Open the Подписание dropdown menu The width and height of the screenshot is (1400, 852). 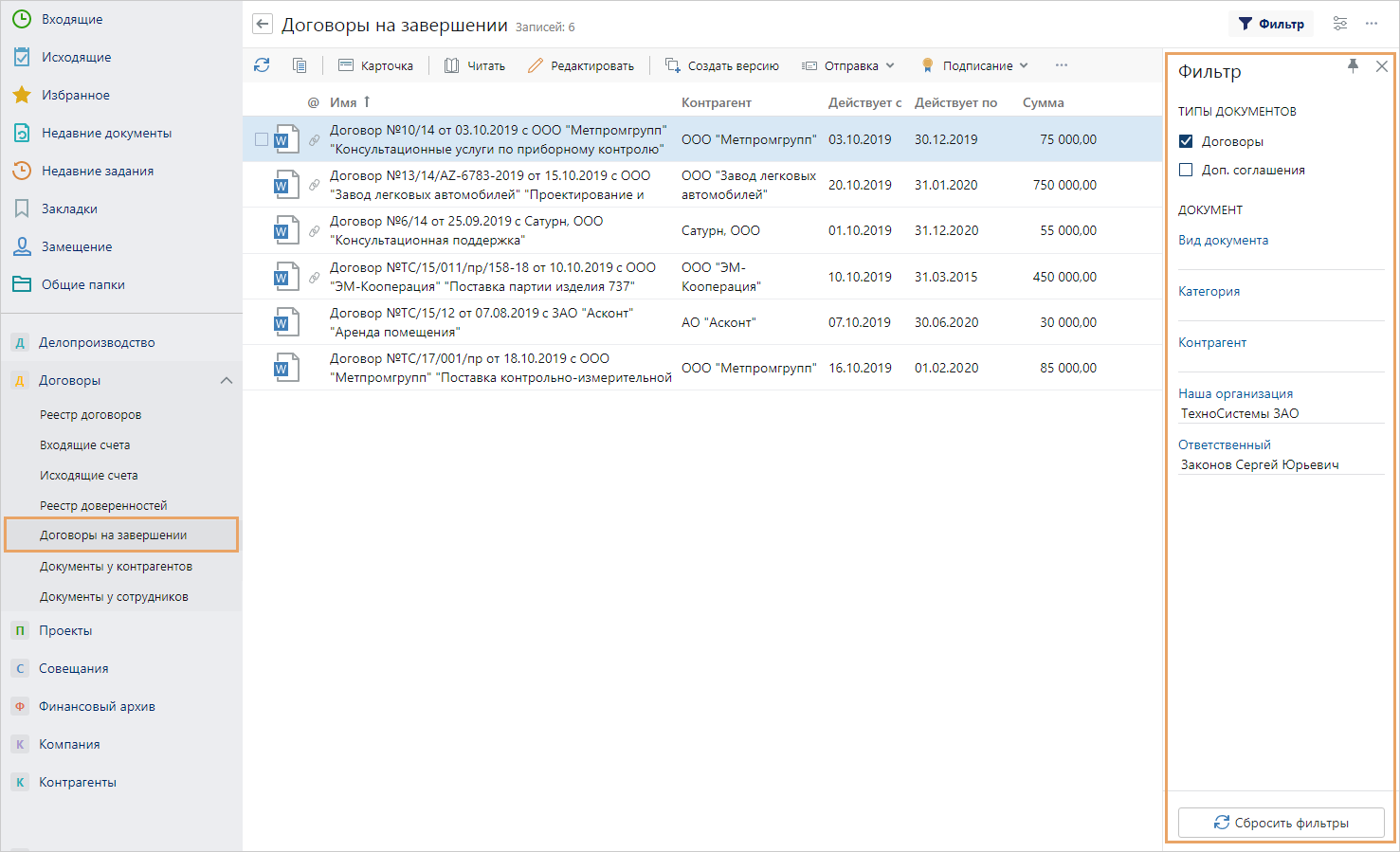975,65
